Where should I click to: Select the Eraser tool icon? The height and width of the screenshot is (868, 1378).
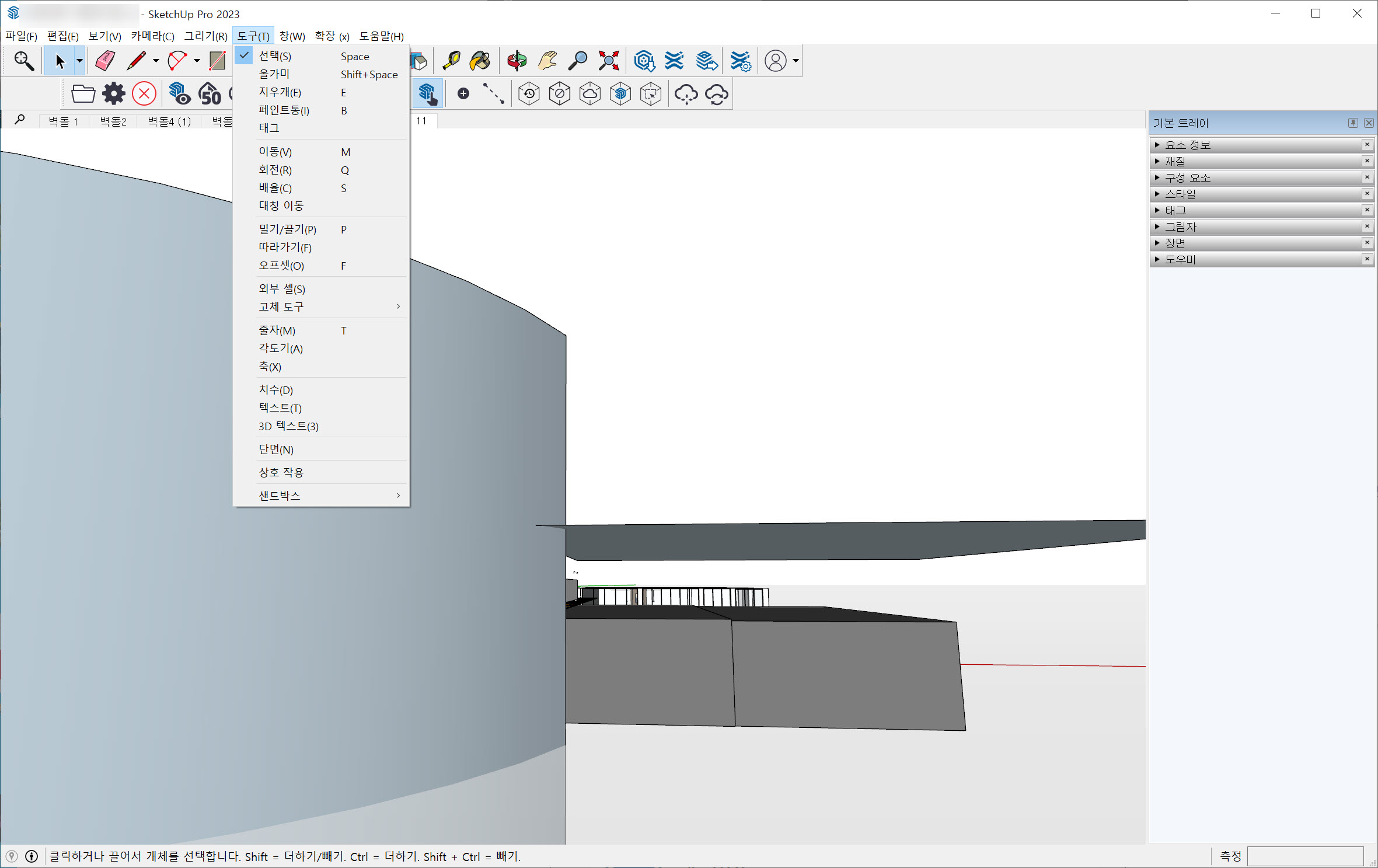[x=105, y=61]
